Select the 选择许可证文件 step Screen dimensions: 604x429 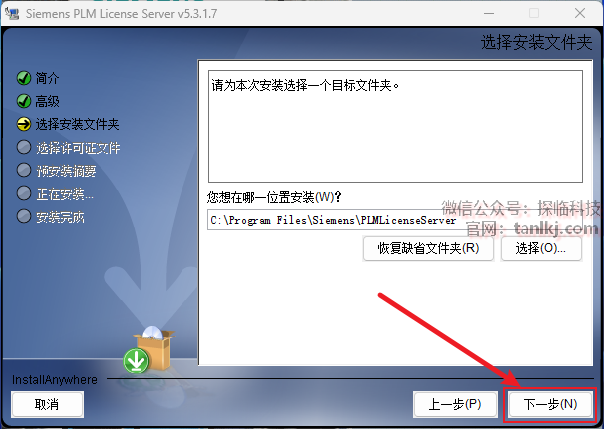[78, 148]
